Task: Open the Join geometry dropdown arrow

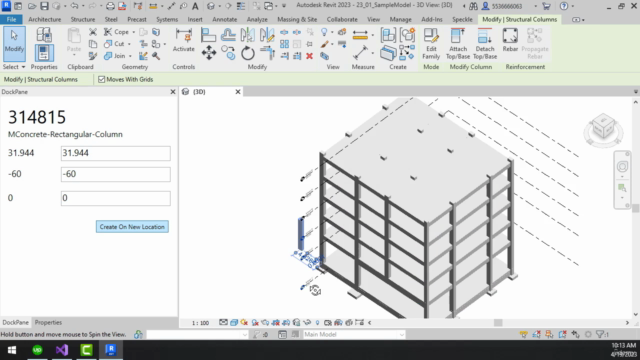Action: pyautogui.click(x=130, y=56)
